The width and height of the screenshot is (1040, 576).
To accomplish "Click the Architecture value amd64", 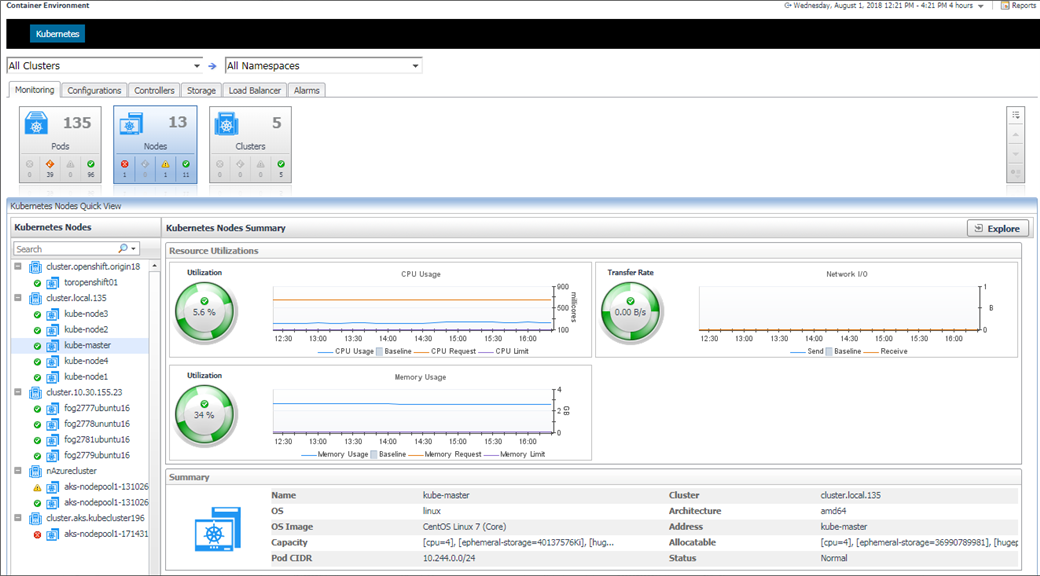I will [833, 511].
